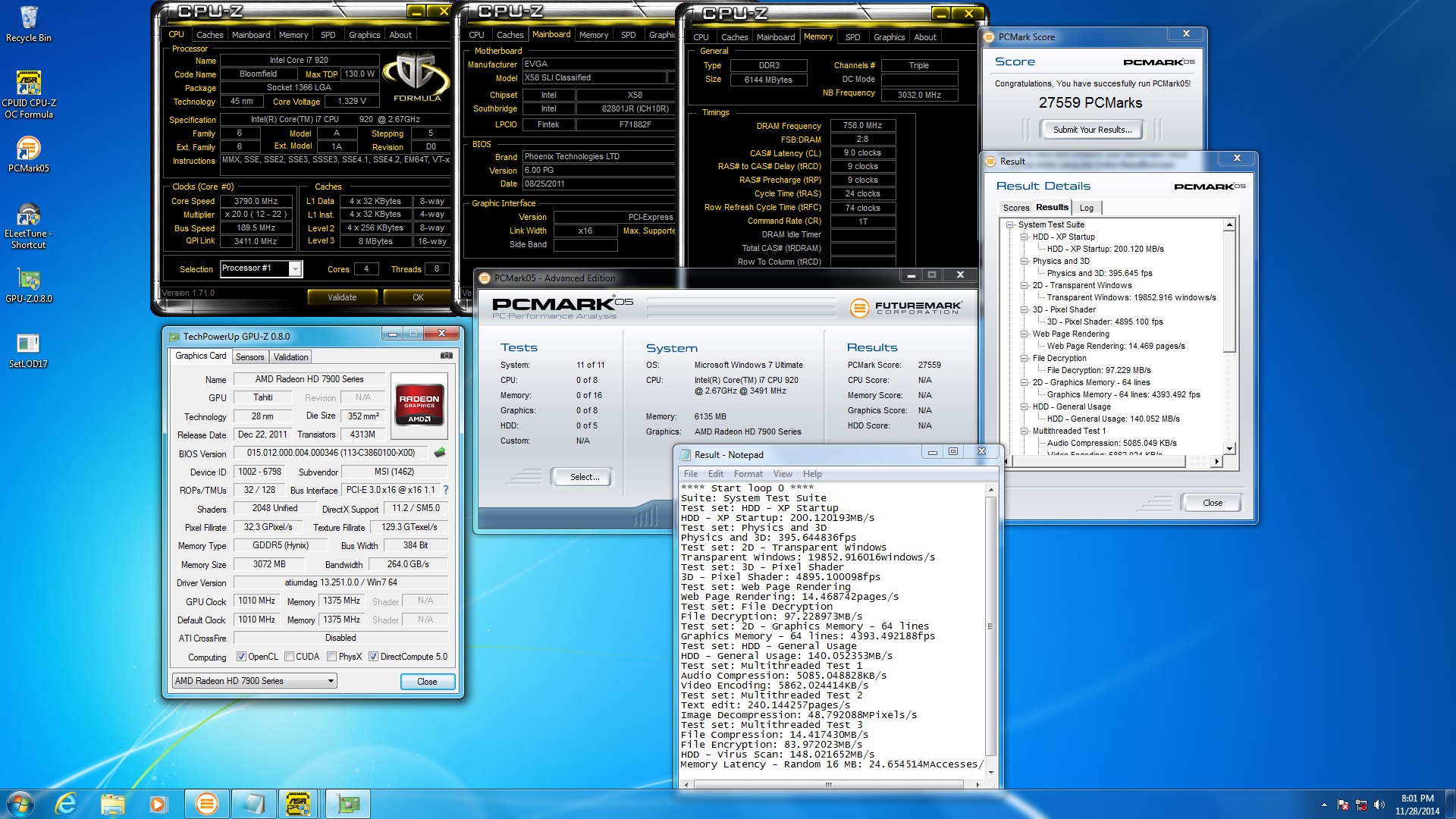Click the BIOS version save icon in GPU-Z
The height and width of the screenshot is (819, 1456).
[x=440, y=453]
